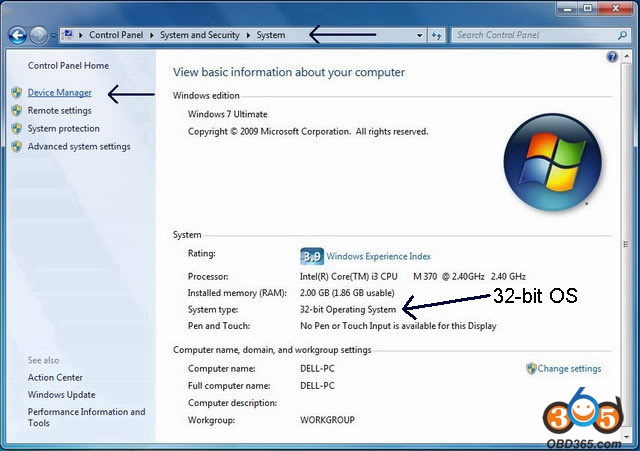Open Windows Experience Index link

379,256
